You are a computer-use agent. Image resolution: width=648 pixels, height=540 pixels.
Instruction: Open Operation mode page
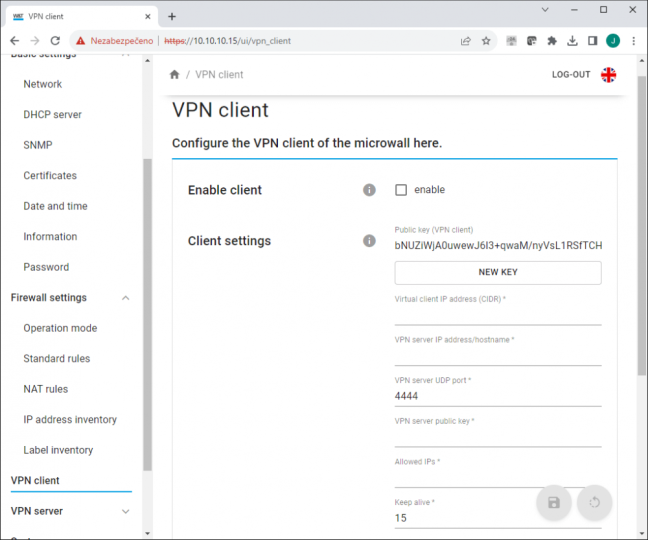[60, 328]
